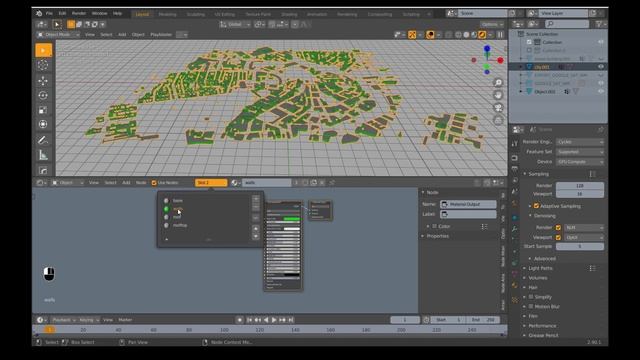Select the Scale tool
Screen dimensions: 640x360
coord(43,110)
